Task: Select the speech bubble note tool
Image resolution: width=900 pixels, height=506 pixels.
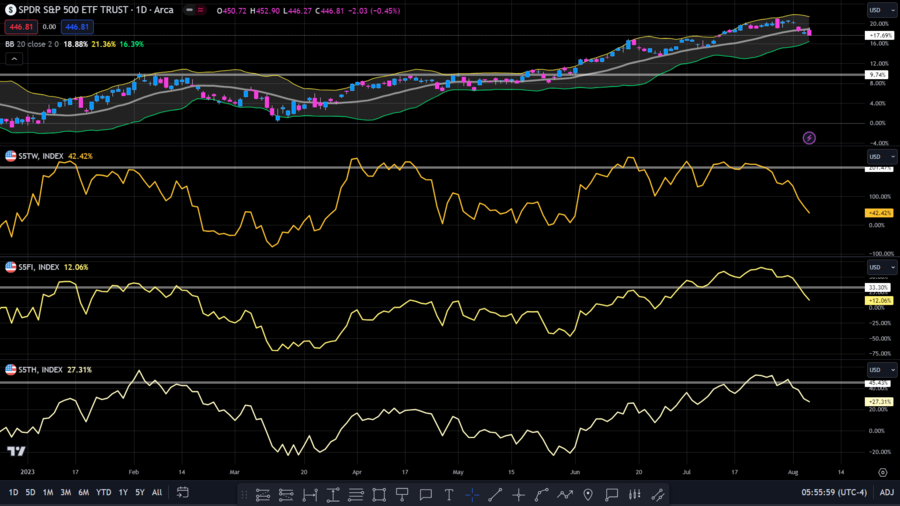Action: [x=425, y=494]
